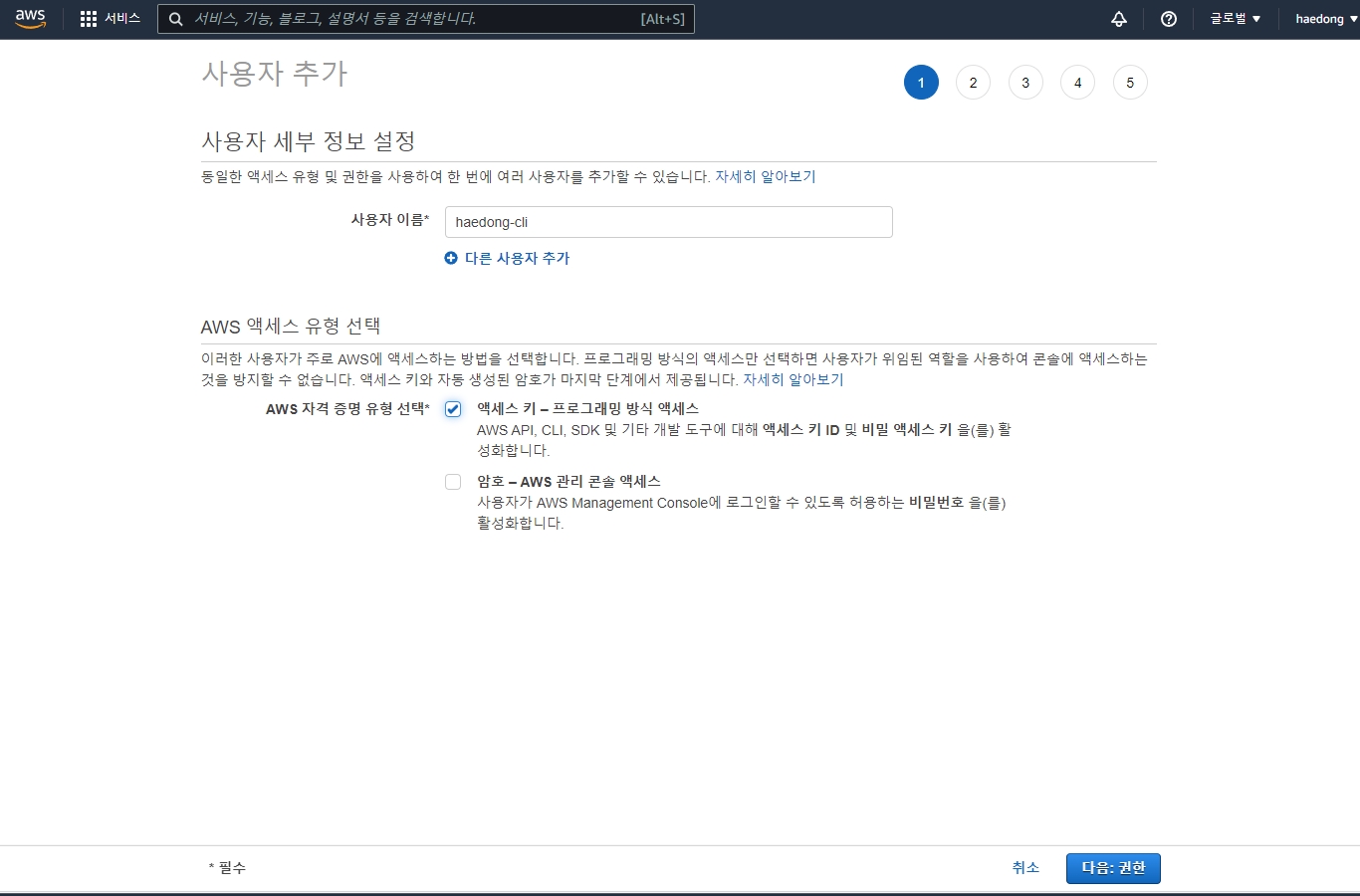
Task: Click the AWS logo home icon
Action: [30, 19]
